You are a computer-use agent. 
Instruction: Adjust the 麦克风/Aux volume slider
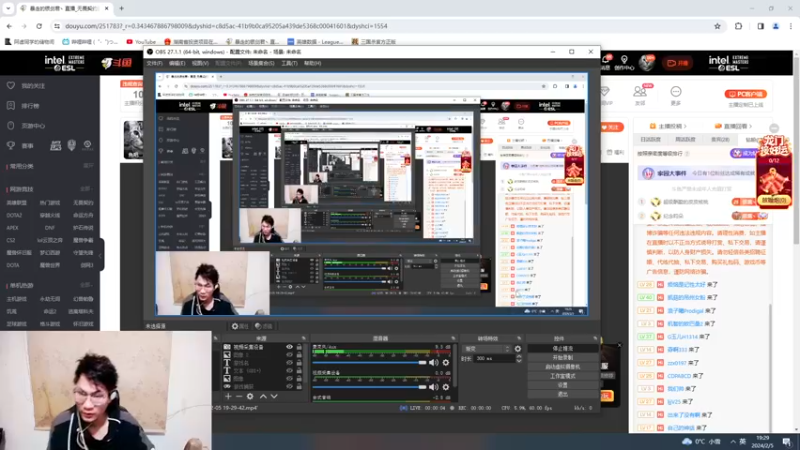tap(369, 362)
